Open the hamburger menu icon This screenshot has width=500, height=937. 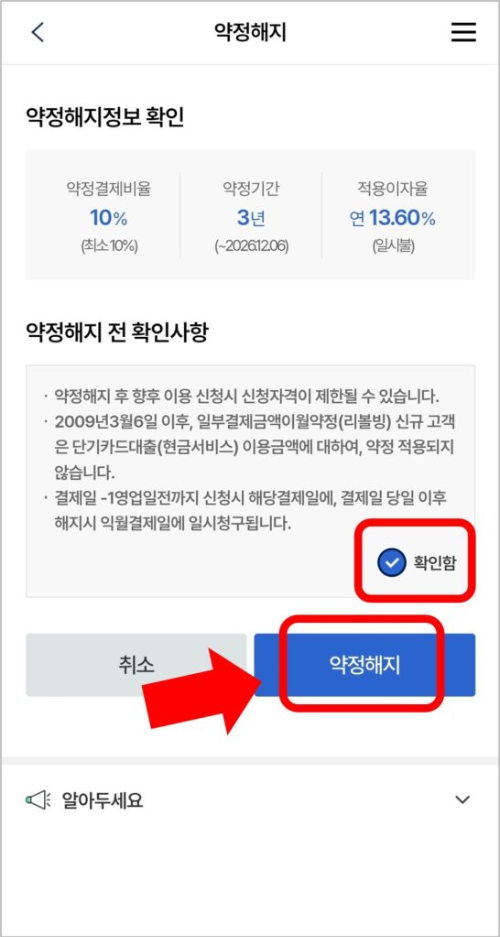463,32
